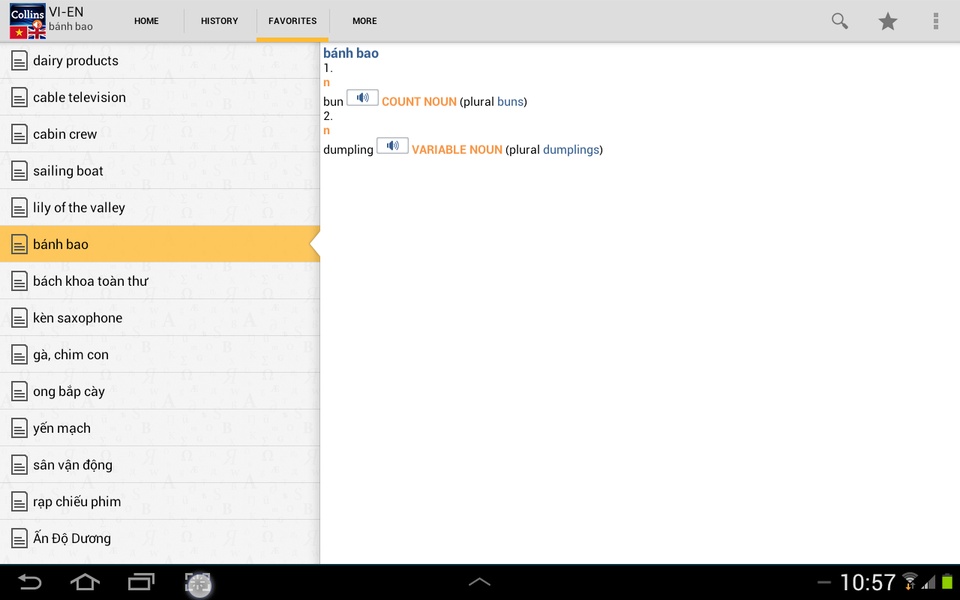This screenshot has height=600, width=960.
Task: Tap the Collins dictionary app logo
Action: coord(28,21)
